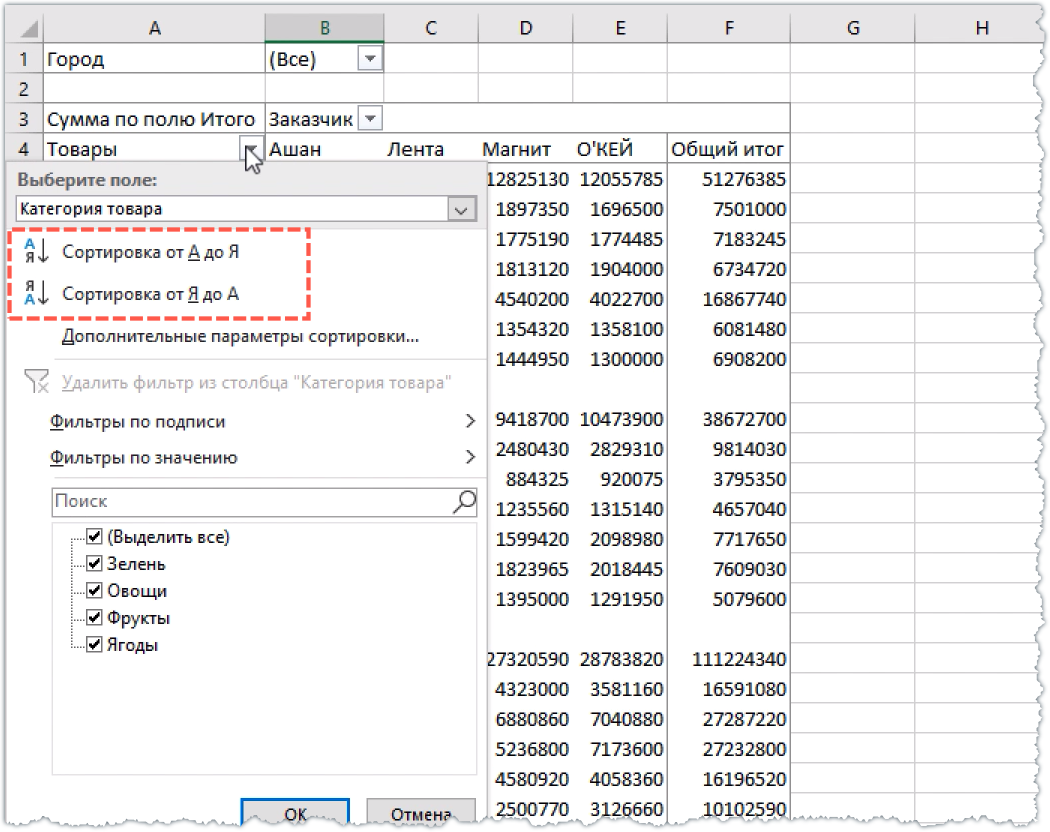Click the Магнит column label

(516, 149)
